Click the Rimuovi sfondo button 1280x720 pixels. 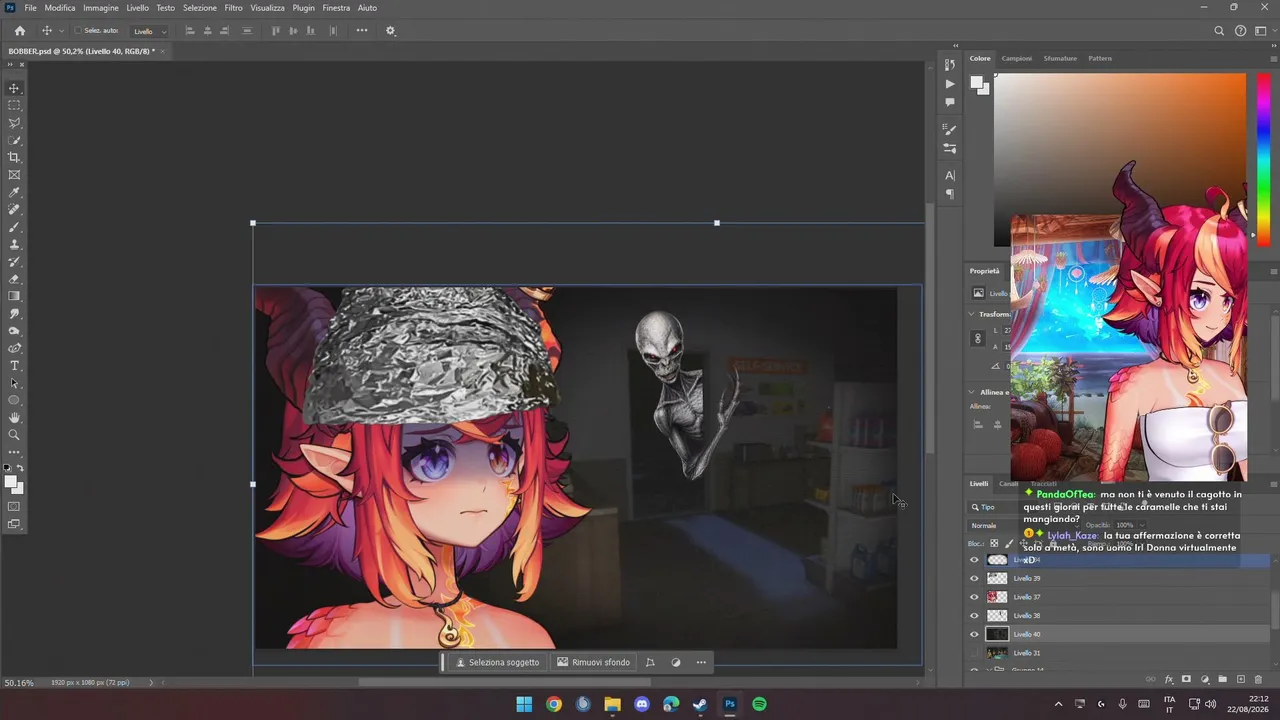coord(594,662)
